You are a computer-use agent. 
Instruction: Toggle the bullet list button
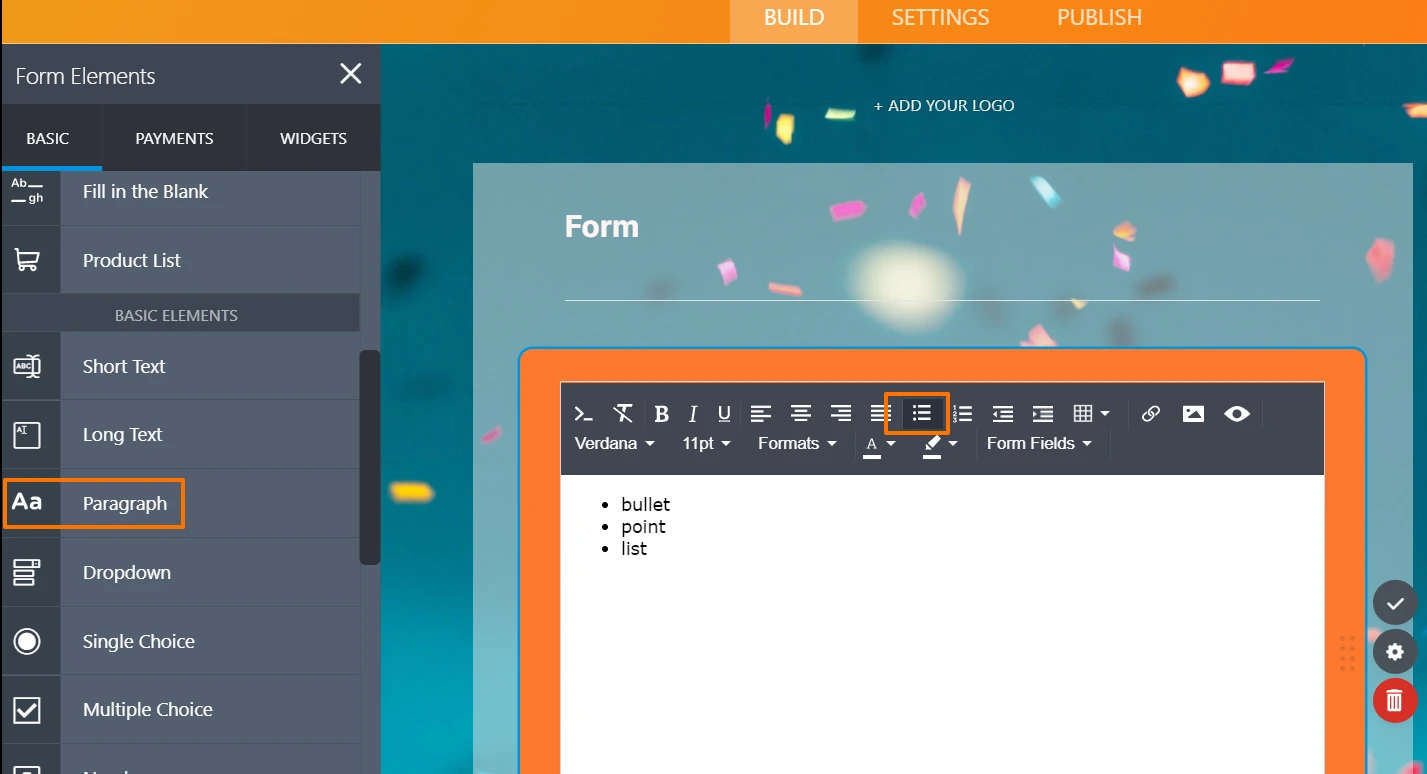click(x=921, y=414)
